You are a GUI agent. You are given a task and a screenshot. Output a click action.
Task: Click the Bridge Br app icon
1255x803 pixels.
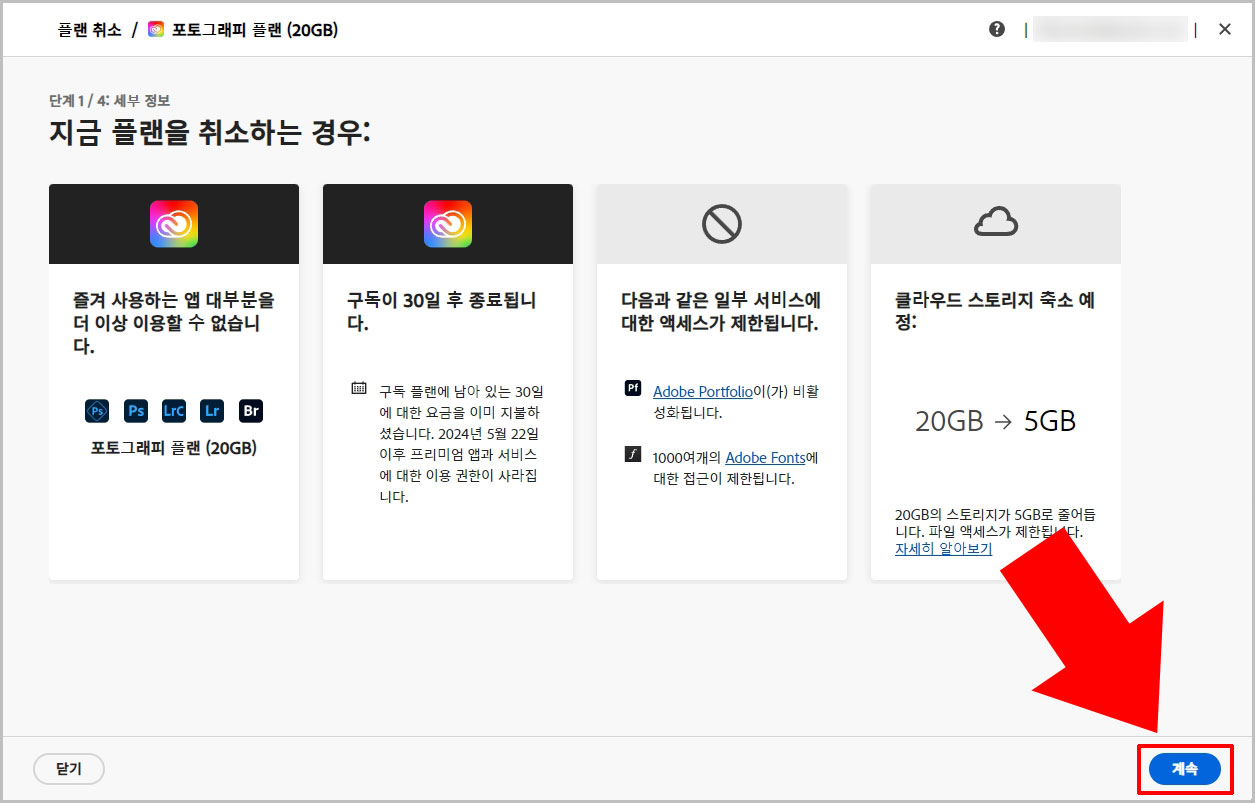251,411
